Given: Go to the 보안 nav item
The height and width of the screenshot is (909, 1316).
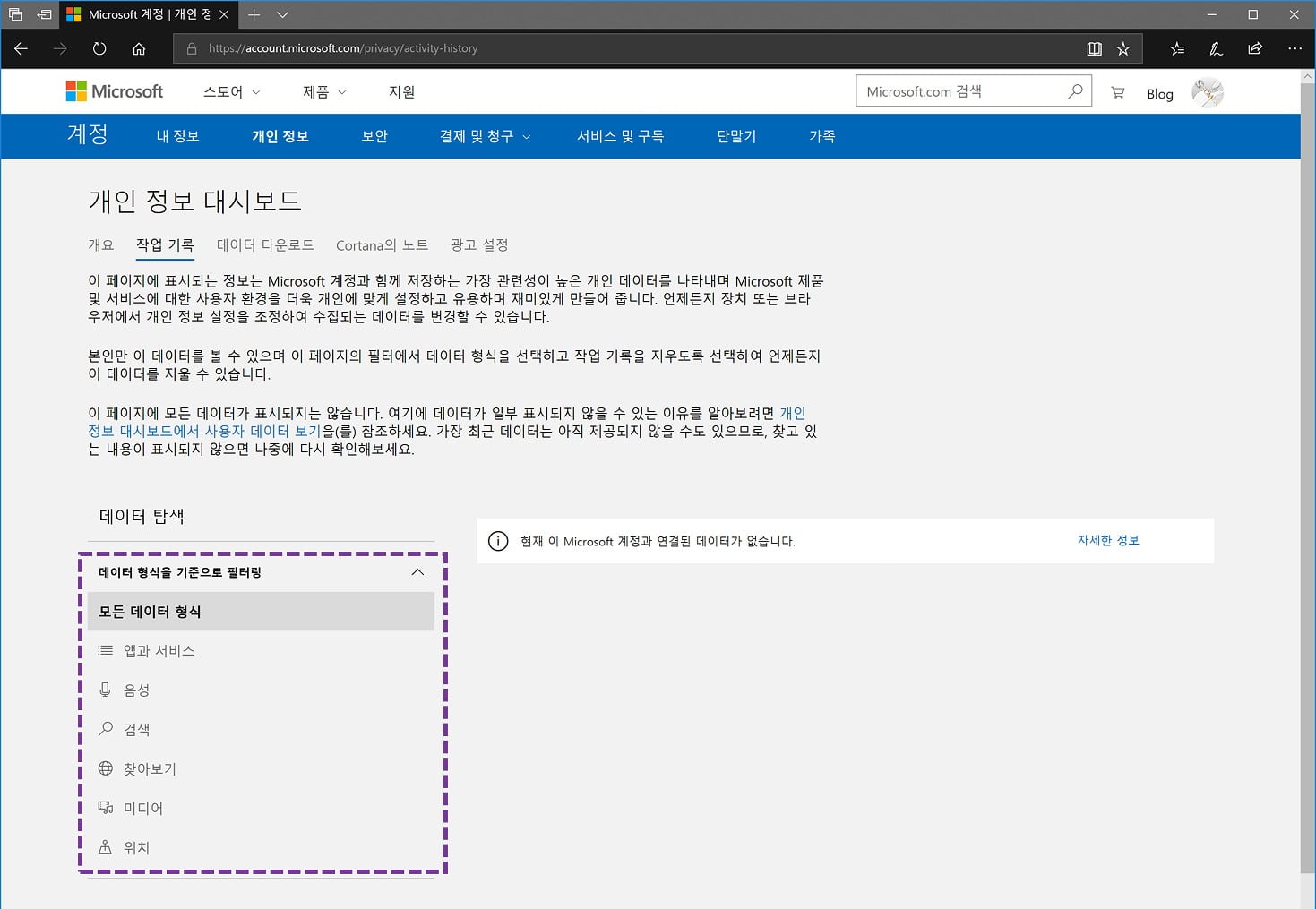Looking at the screenshot, I should (374, 136).
